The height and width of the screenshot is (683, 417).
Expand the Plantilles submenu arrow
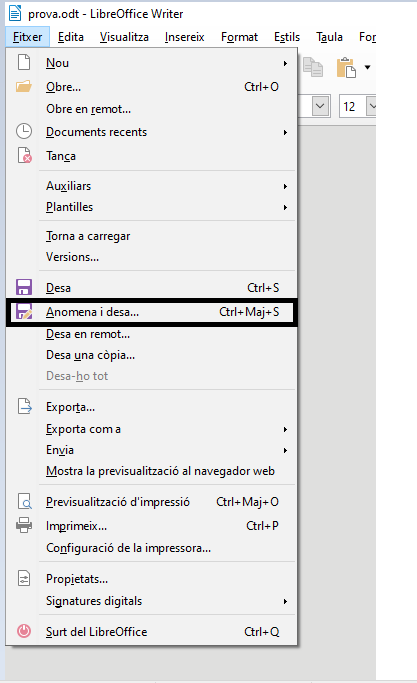285,207
